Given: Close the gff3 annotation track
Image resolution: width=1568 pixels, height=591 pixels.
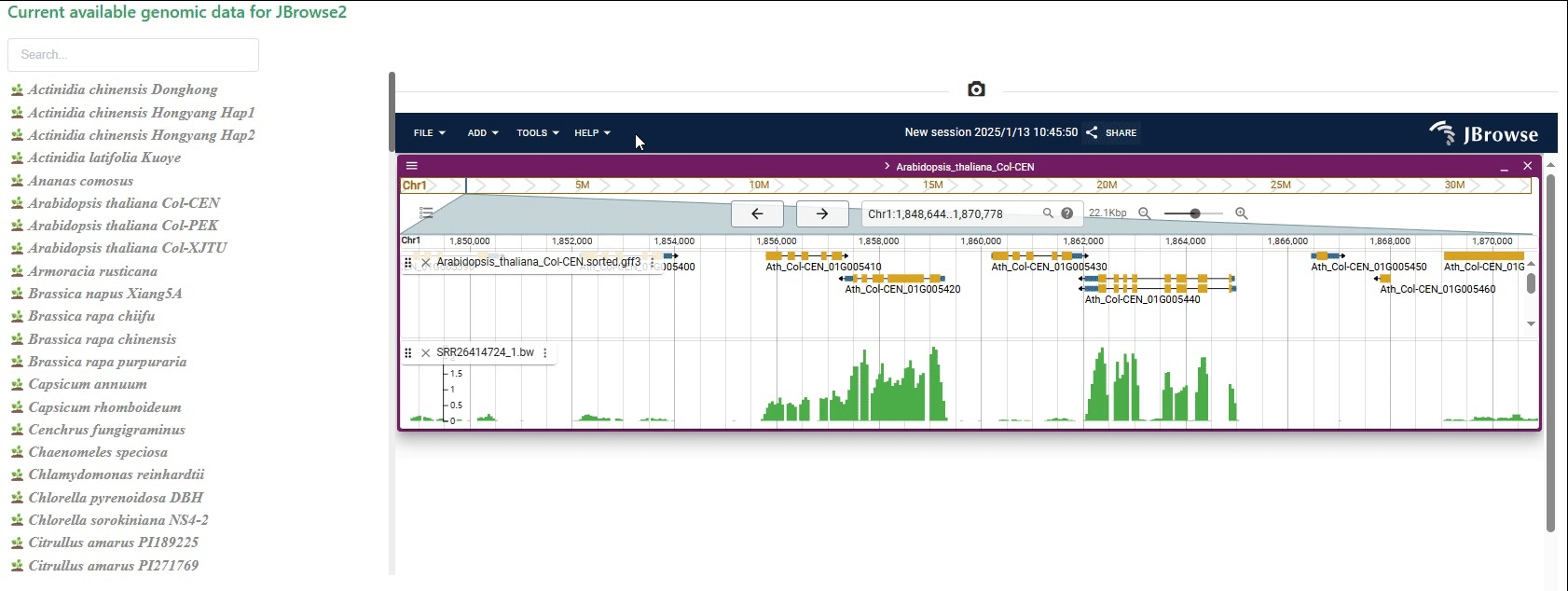Looking at the screenshot, I should tap(426, 263).
